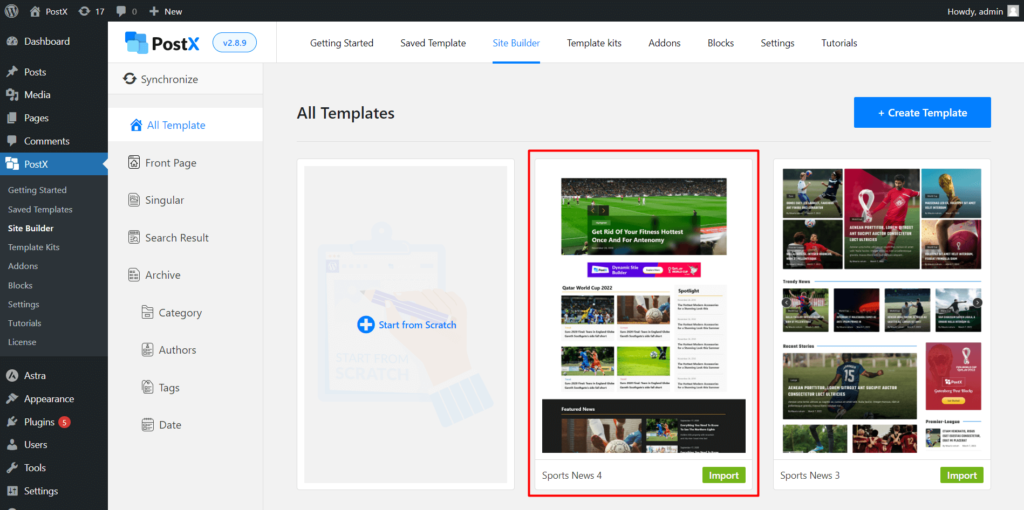This screenshot has height=510, width=1024.
Task: Click the v2.8.9 version badge
Action: click(x=234, y=42)
